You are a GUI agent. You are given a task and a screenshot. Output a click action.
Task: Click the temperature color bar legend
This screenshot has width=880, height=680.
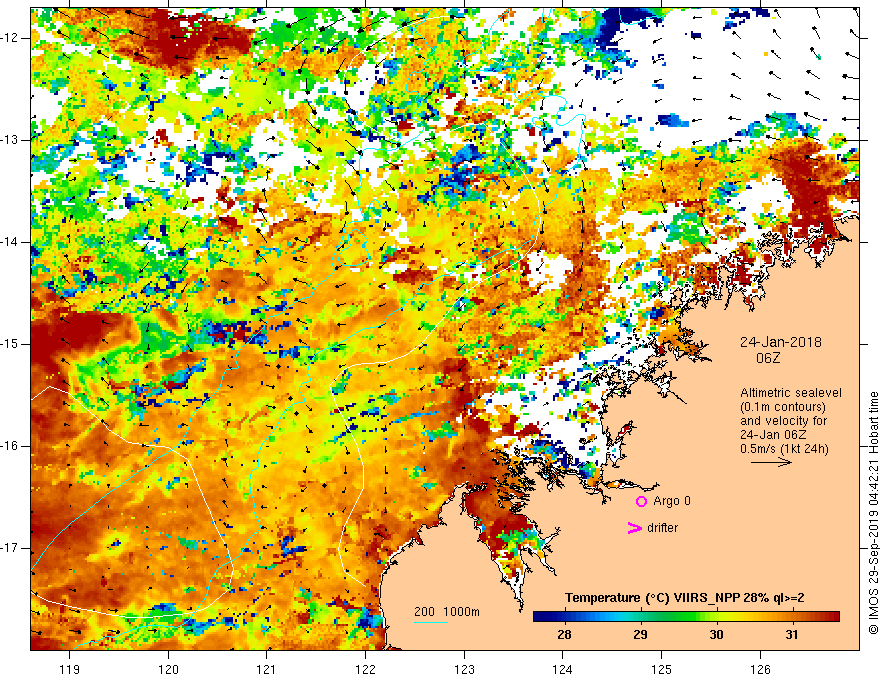(686, 617)
